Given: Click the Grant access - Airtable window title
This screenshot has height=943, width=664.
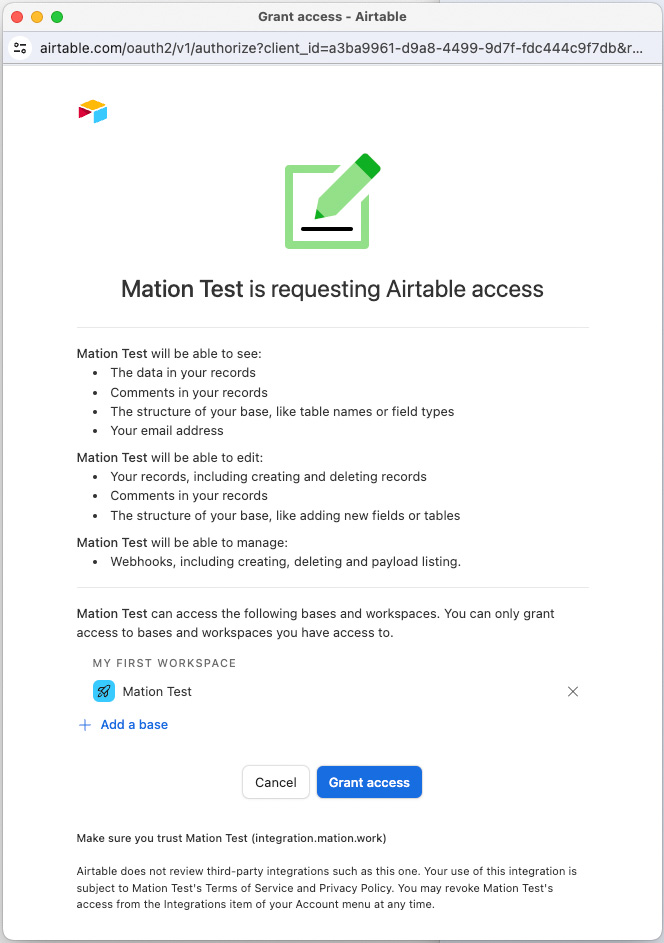Looking at the screenshot, I should coord(332,17).
